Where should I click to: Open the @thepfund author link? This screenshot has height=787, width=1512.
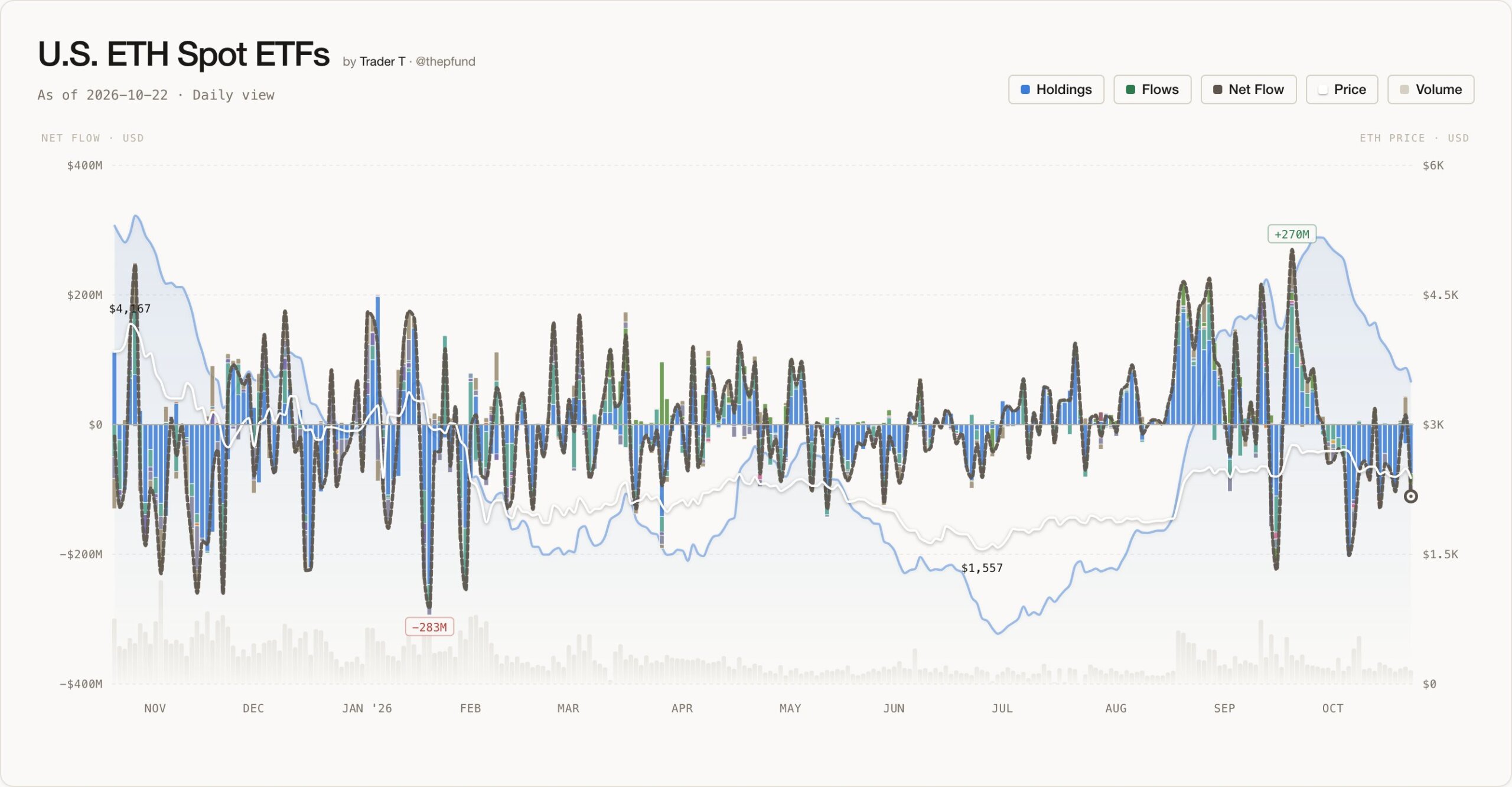click(445, 61)
